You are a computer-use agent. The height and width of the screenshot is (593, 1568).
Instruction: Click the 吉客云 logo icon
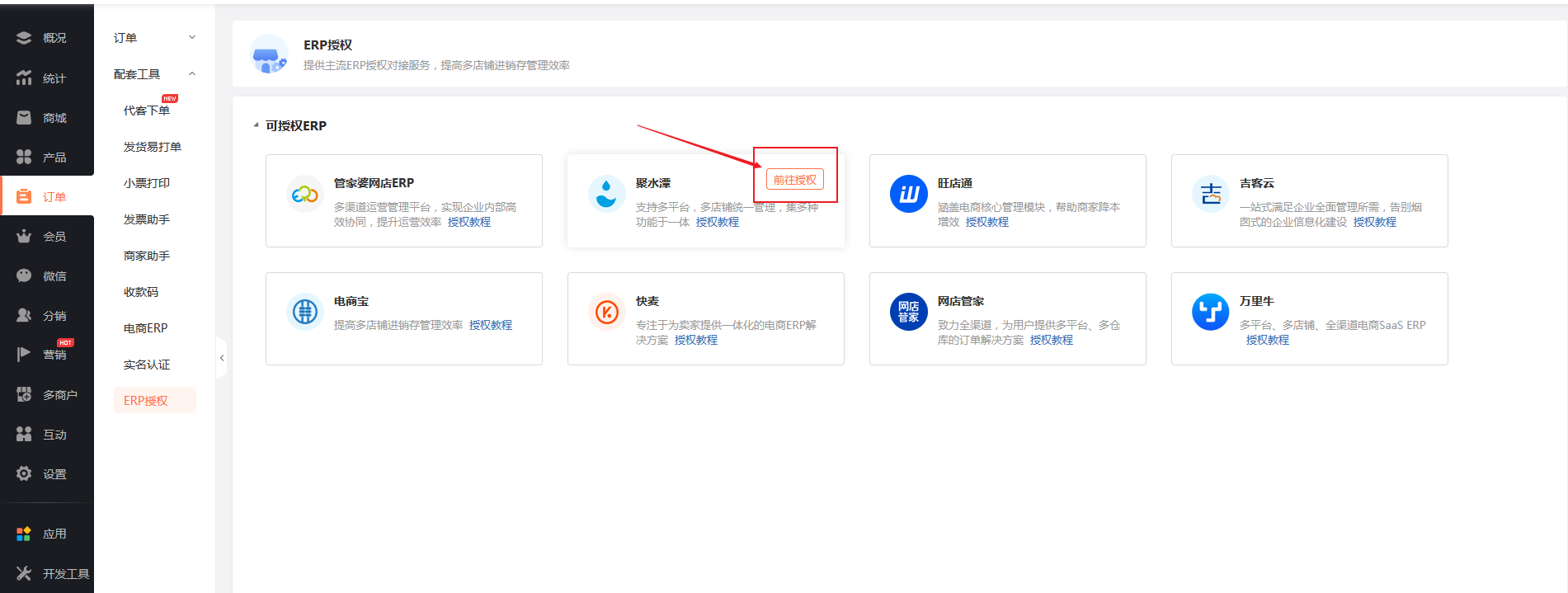click(1211, 195)
